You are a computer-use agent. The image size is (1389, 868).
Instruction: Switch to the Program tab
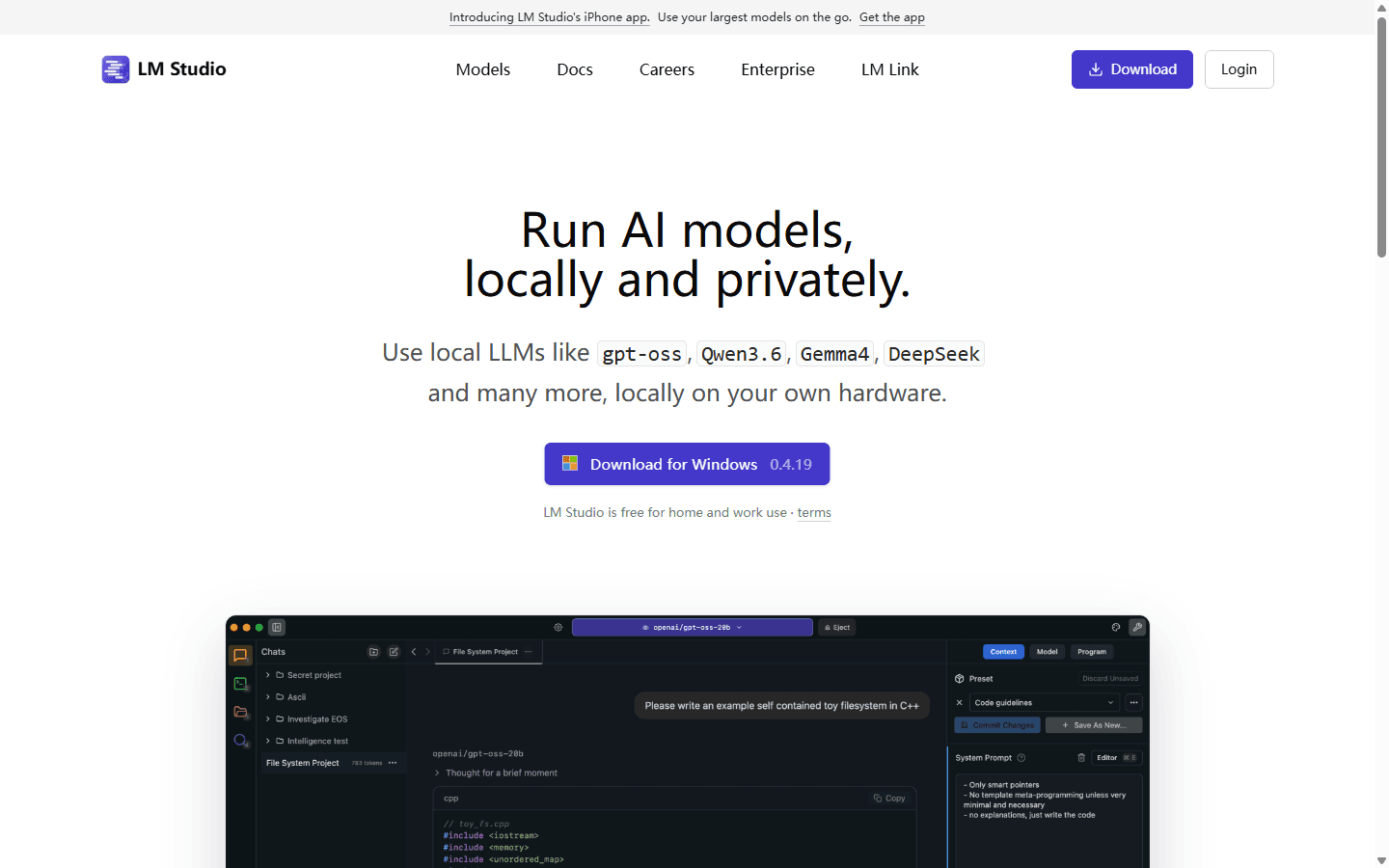point(1092,652)
